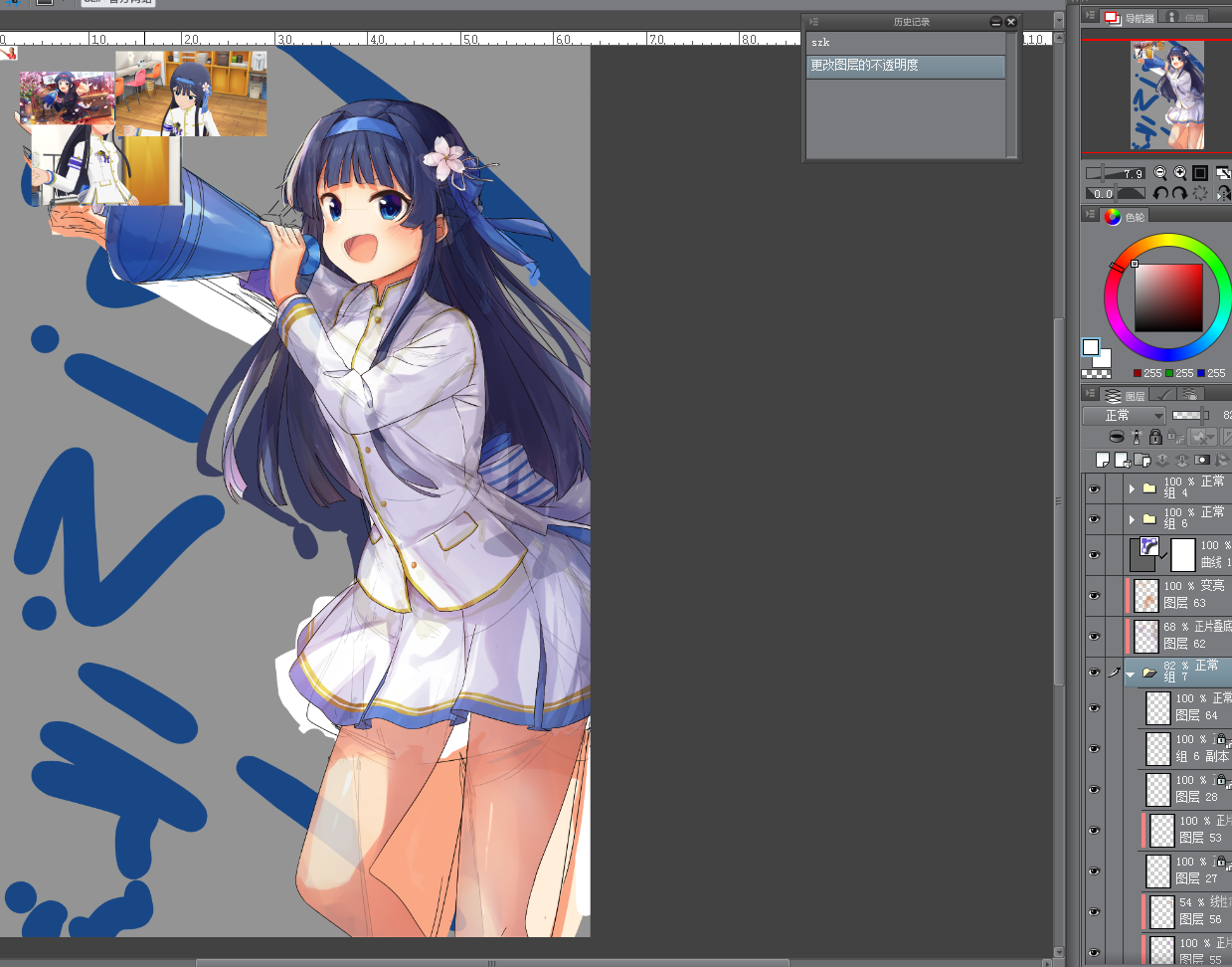Minimize the History panel
Screen dimensions: 1232x967
996,22
